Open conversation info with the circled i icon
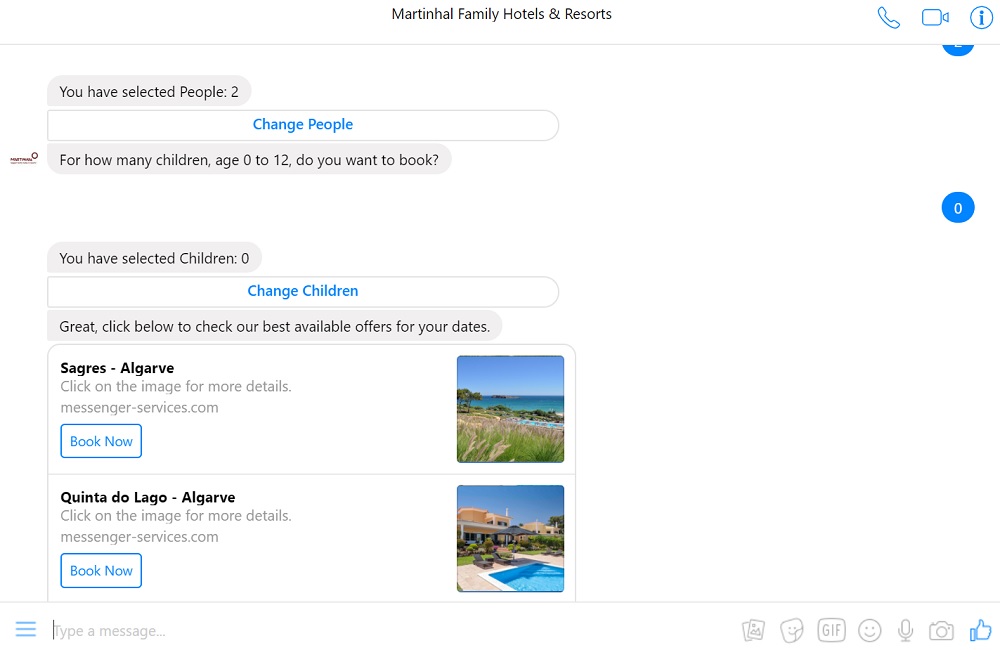This screenshot has height=650, width=1000. tap(981, 18)
